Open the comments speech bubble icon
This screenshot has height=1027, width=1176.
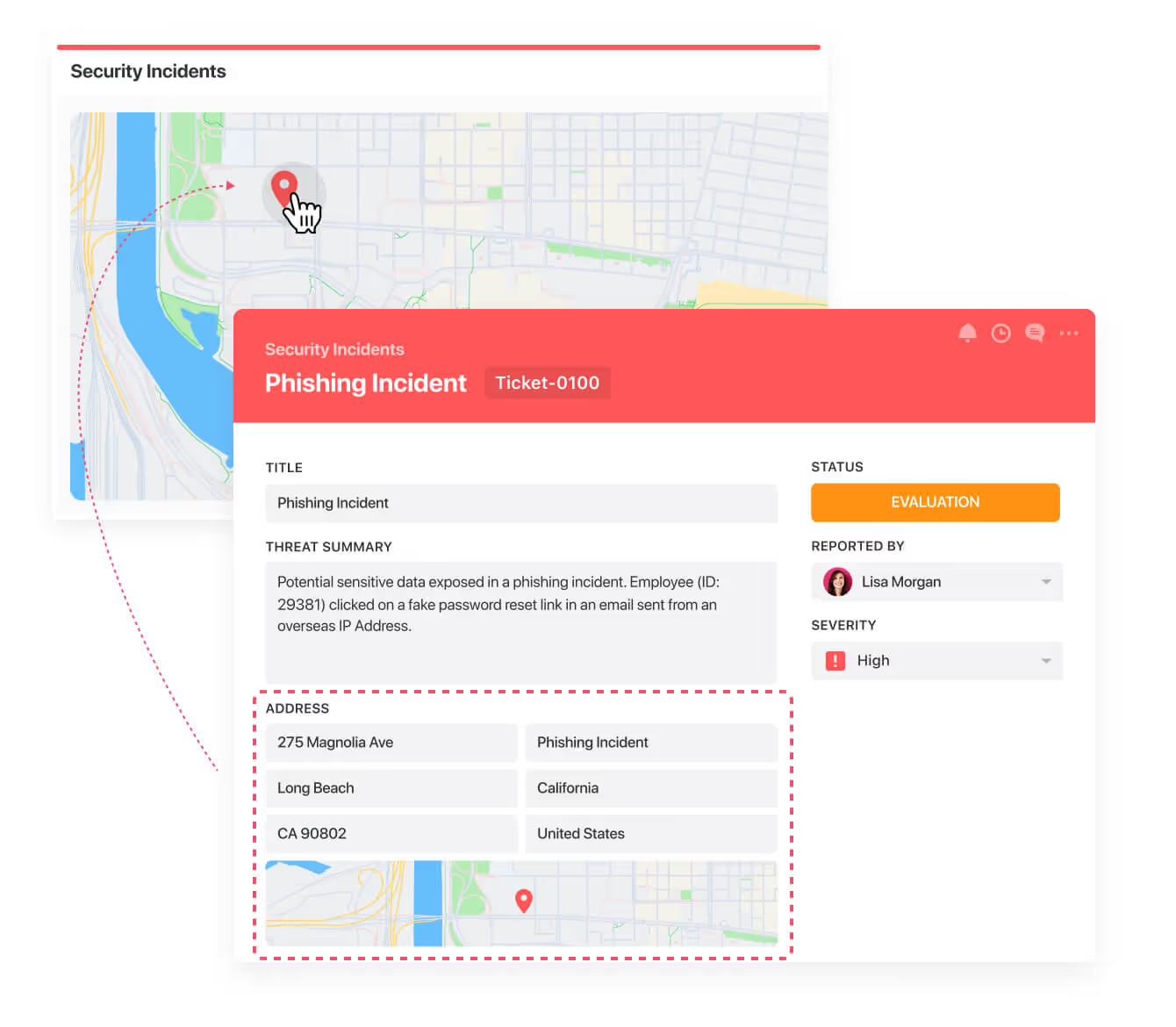[x=1035, y=333]
